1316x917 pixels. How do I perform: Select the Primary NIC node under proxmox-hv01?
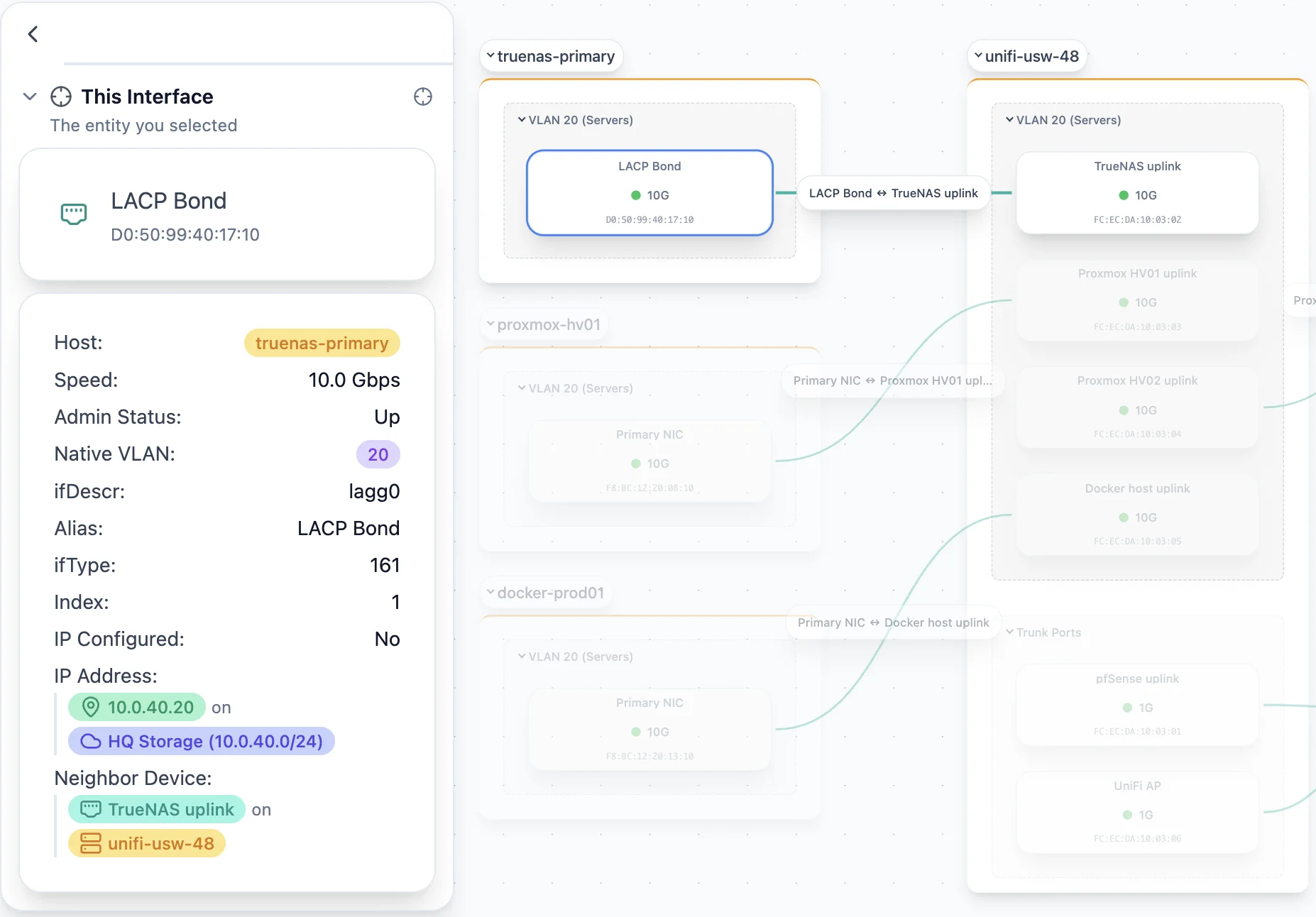(x=649, y=461)
